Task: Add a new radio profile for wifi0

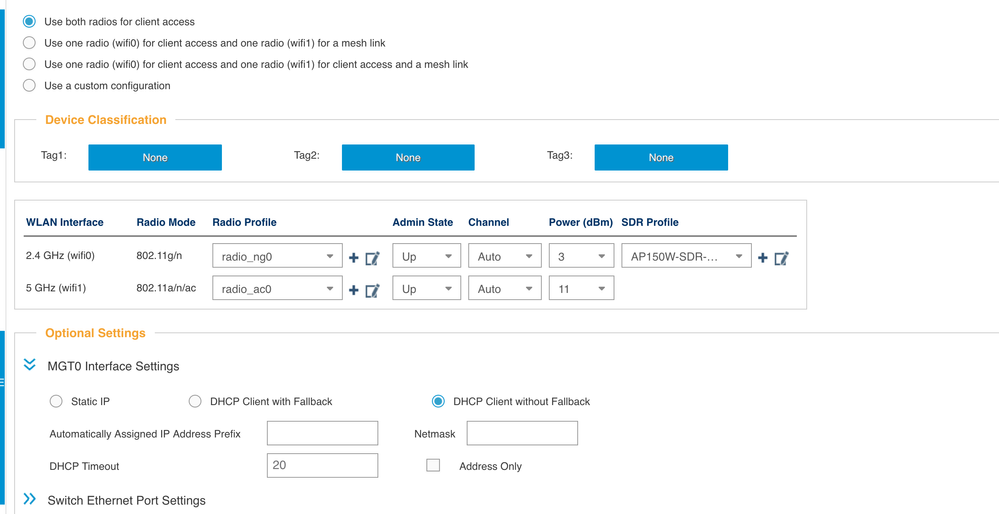Action: click(x=353, y=258)
